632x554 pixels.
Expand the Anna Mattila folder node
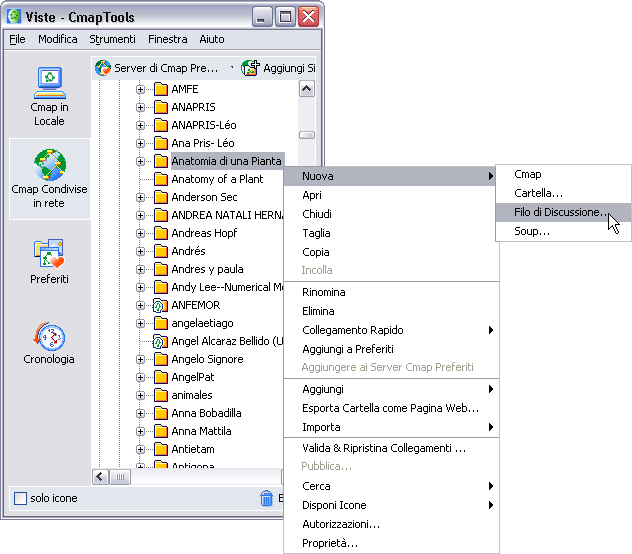(x=140, y=431)
